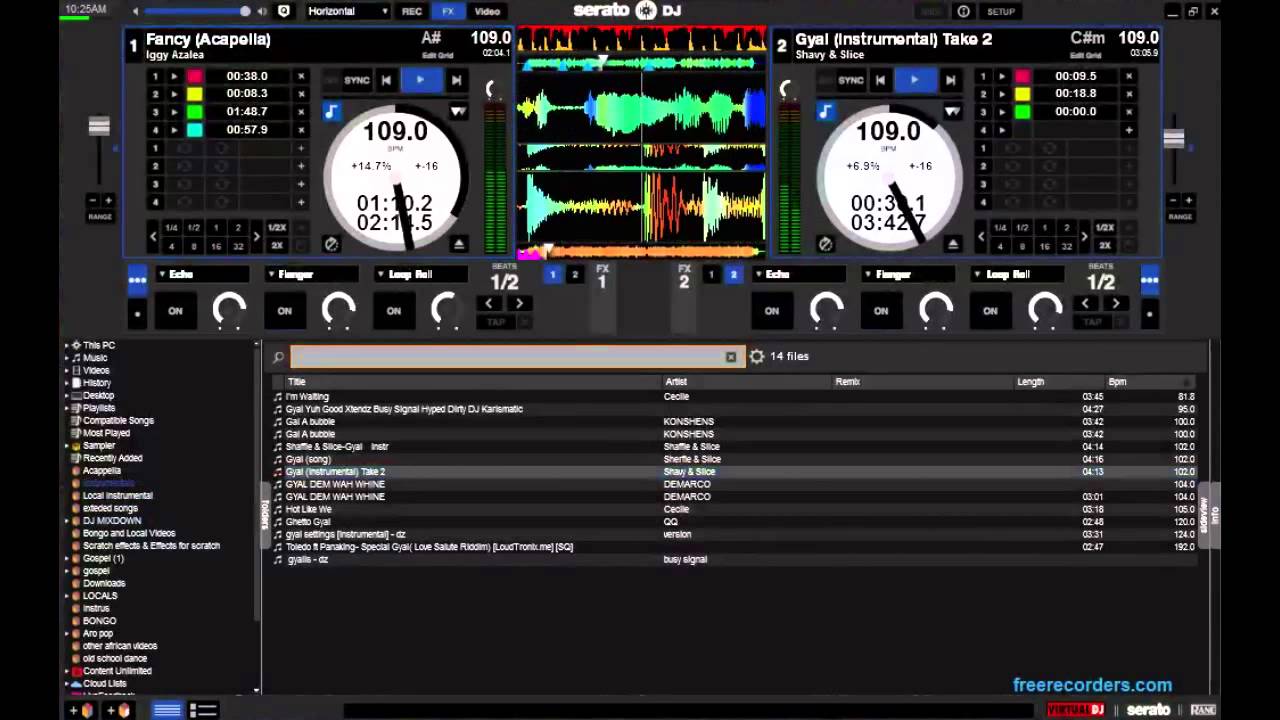The width and height of the screenshot is (1280, 720).
Task: Open the Horizontal display mode dropdown
Action: (347, 11)
